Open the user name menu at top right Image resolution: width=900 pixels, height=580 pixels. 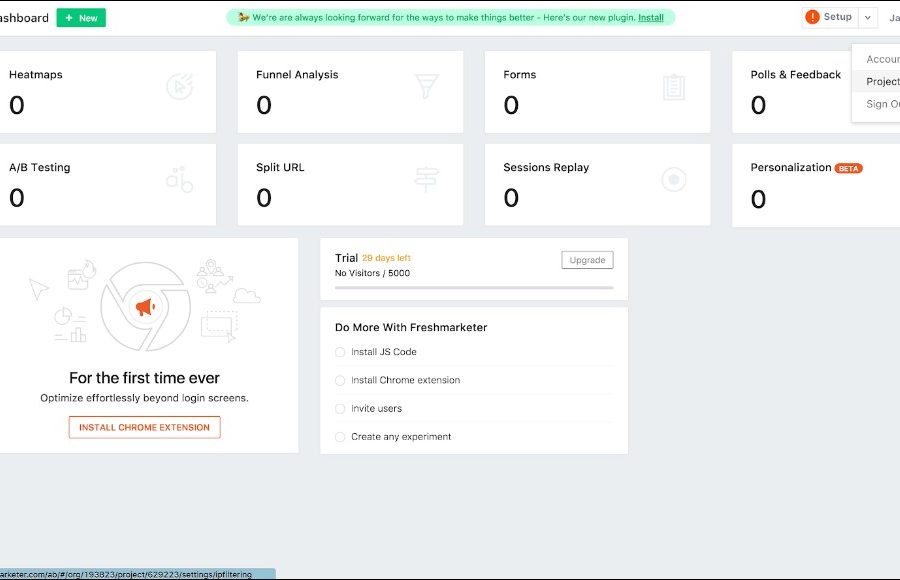click(x=893, y=18)
